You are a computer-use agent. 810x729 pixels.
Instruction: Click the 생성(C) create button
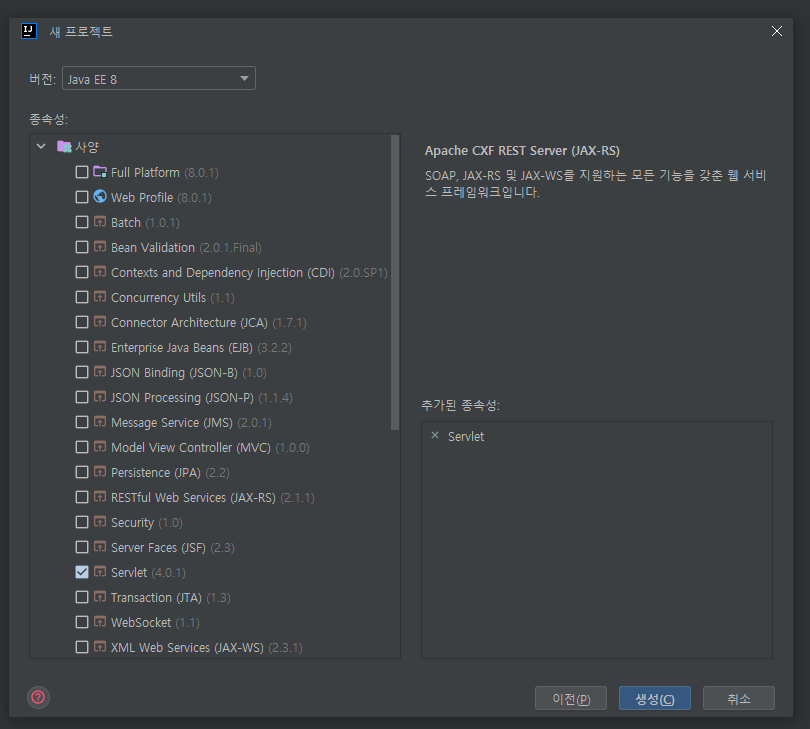pyautogui.click(x=655, y=699)
